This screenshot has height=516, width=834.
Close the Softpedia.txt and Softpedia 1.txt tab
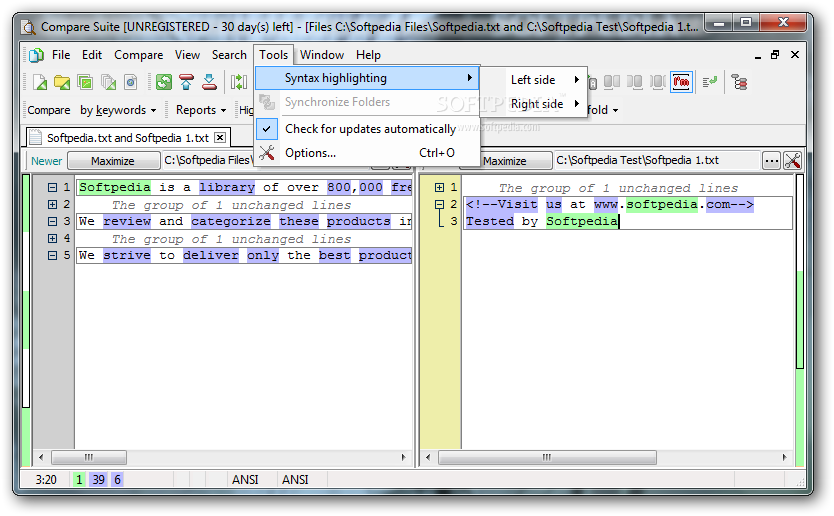(220, 137)
